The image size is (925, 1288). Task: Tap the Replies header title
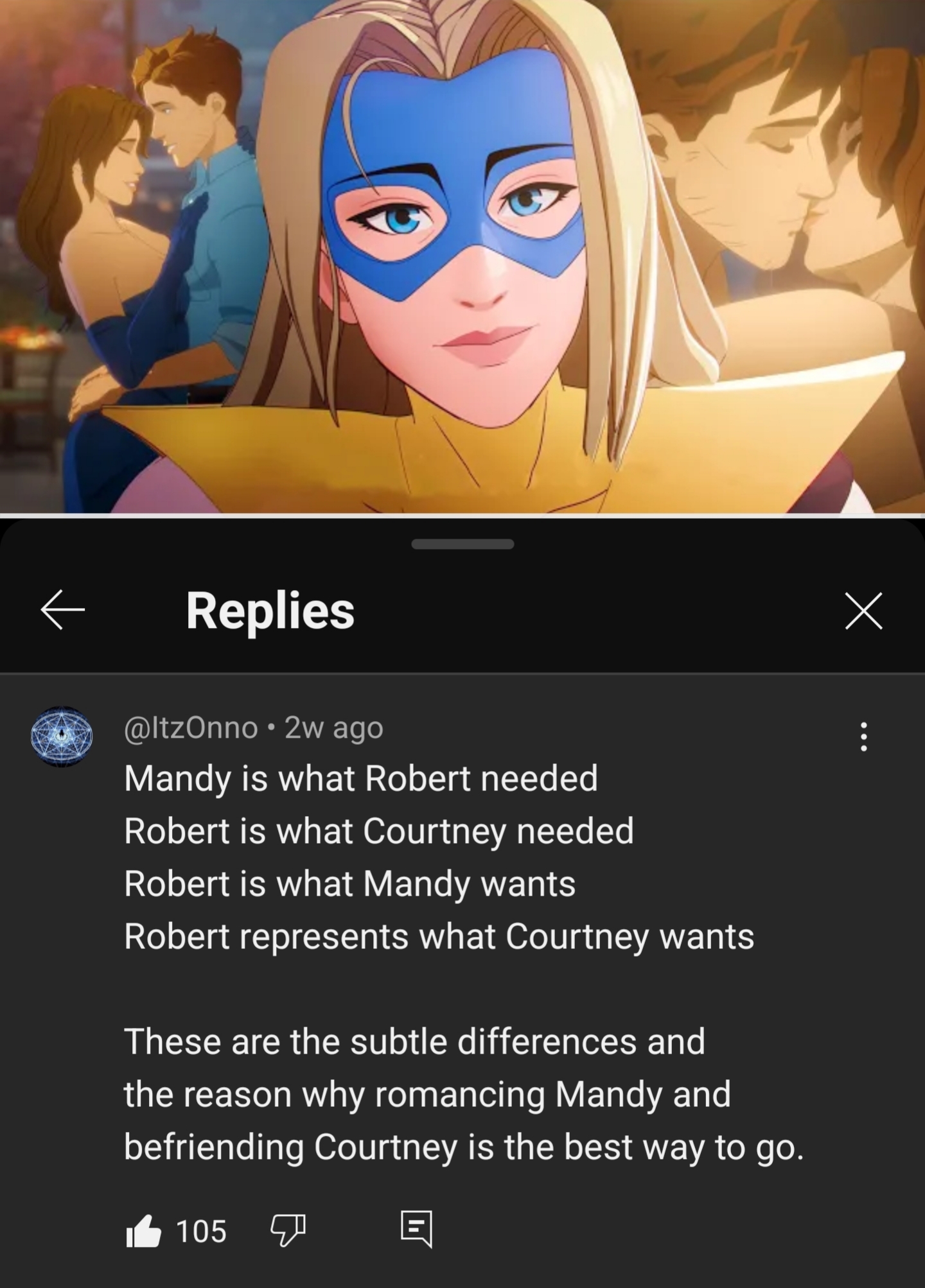270,610
